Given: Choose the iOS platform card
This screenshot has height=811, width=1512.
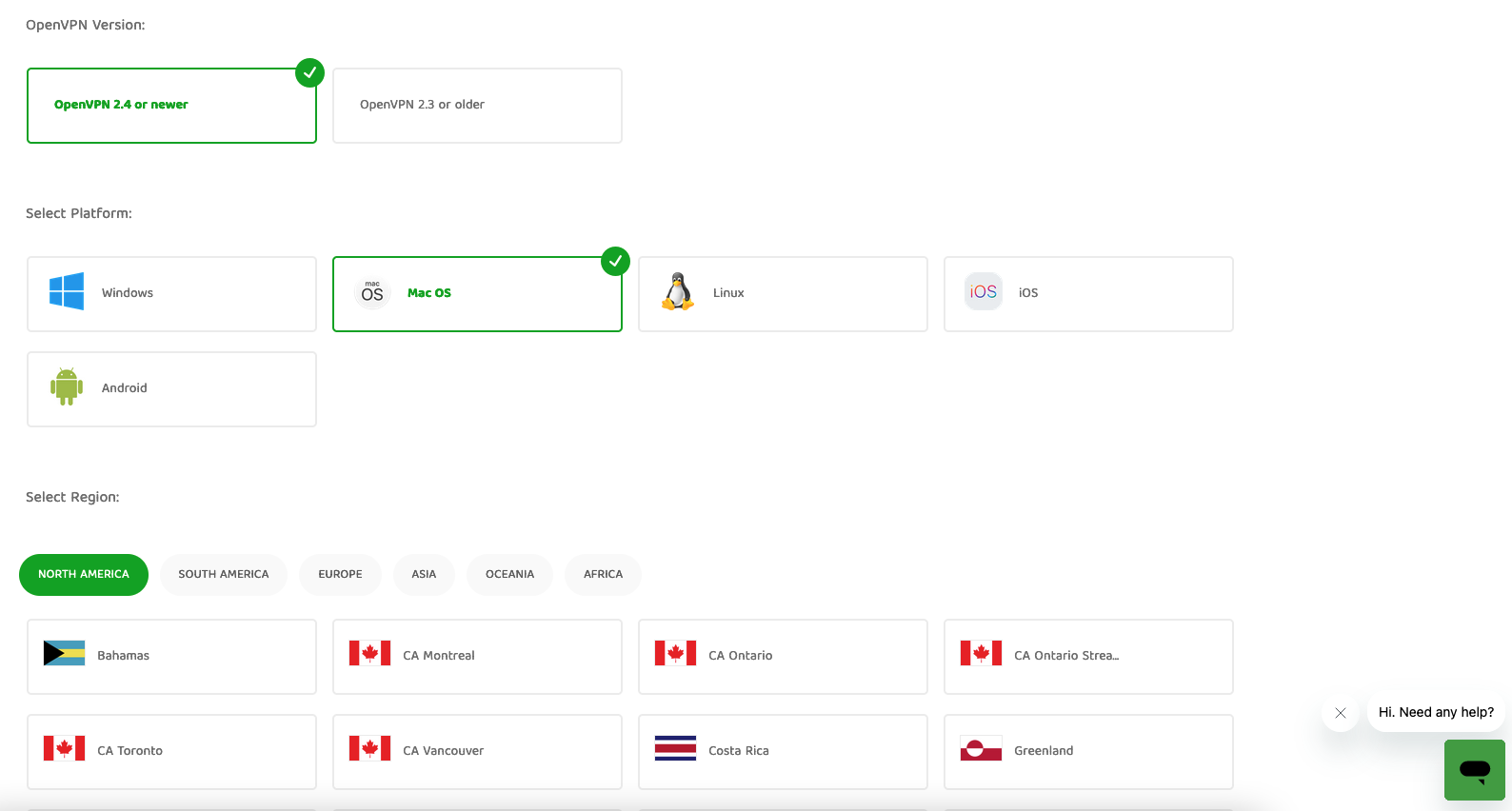Looking at the screenshot, I should pos(1088,294).
